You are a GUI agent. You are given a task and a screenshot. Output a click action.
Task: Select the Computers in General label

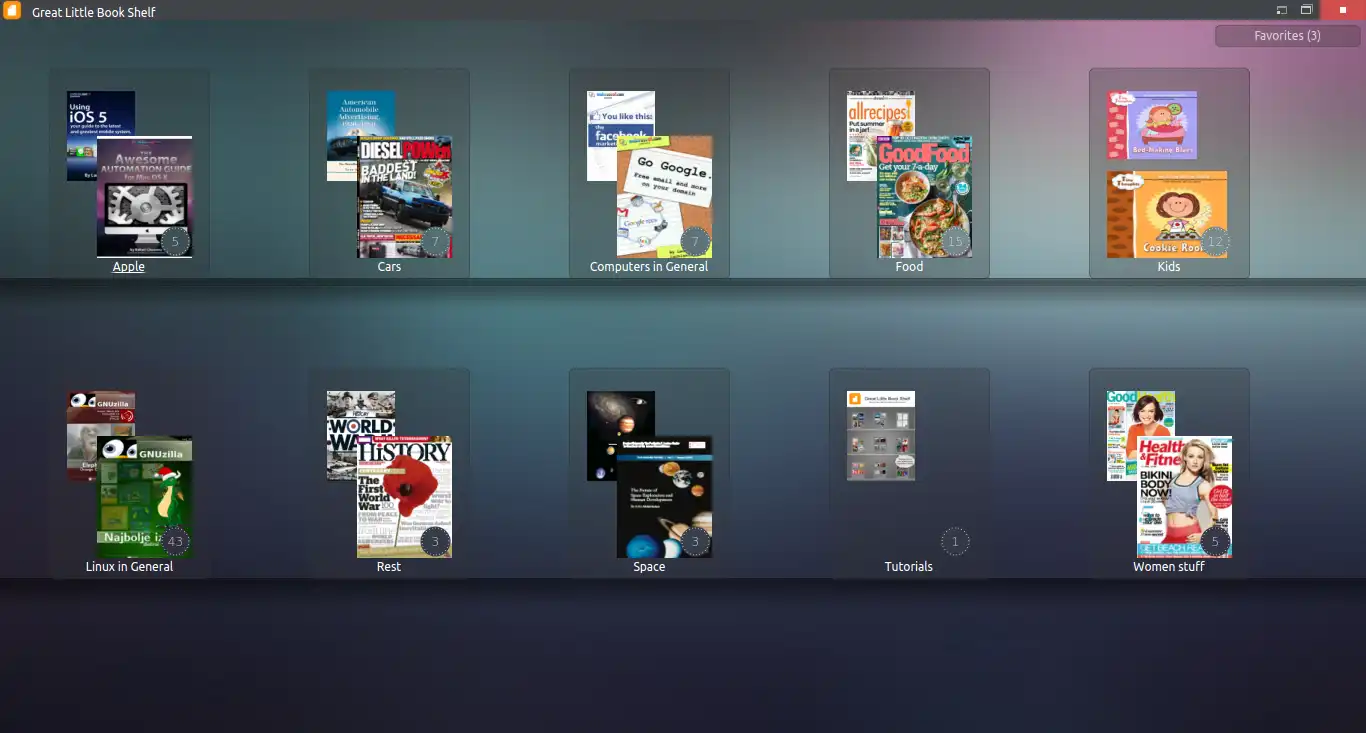[x=649, y=267]
